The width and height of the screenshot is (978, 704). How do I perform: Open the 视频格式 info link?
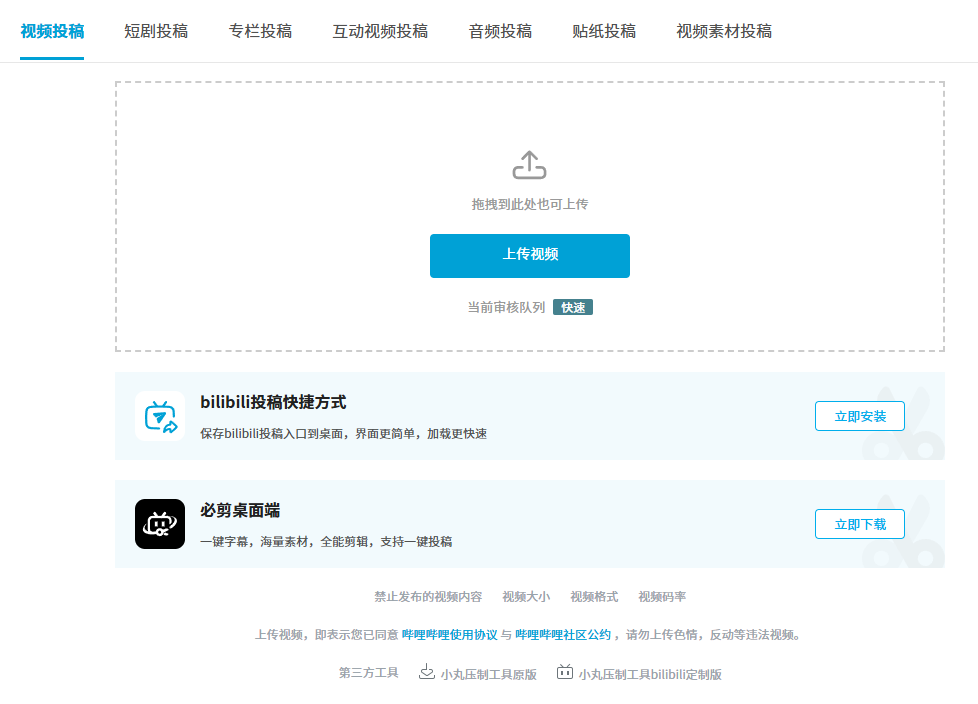pos(594,597)
